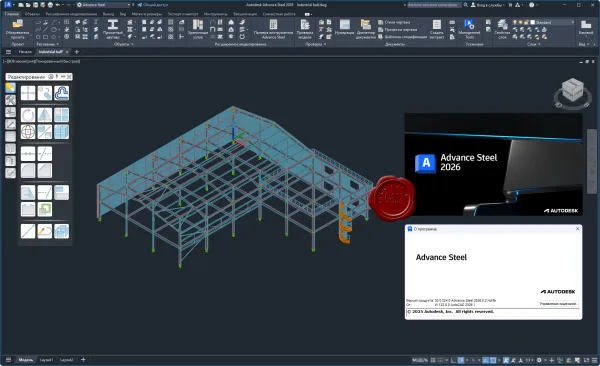Toggle grid display in the status bar
The image size is (600, 366).
pyautogui.click(x=433, y=360)
